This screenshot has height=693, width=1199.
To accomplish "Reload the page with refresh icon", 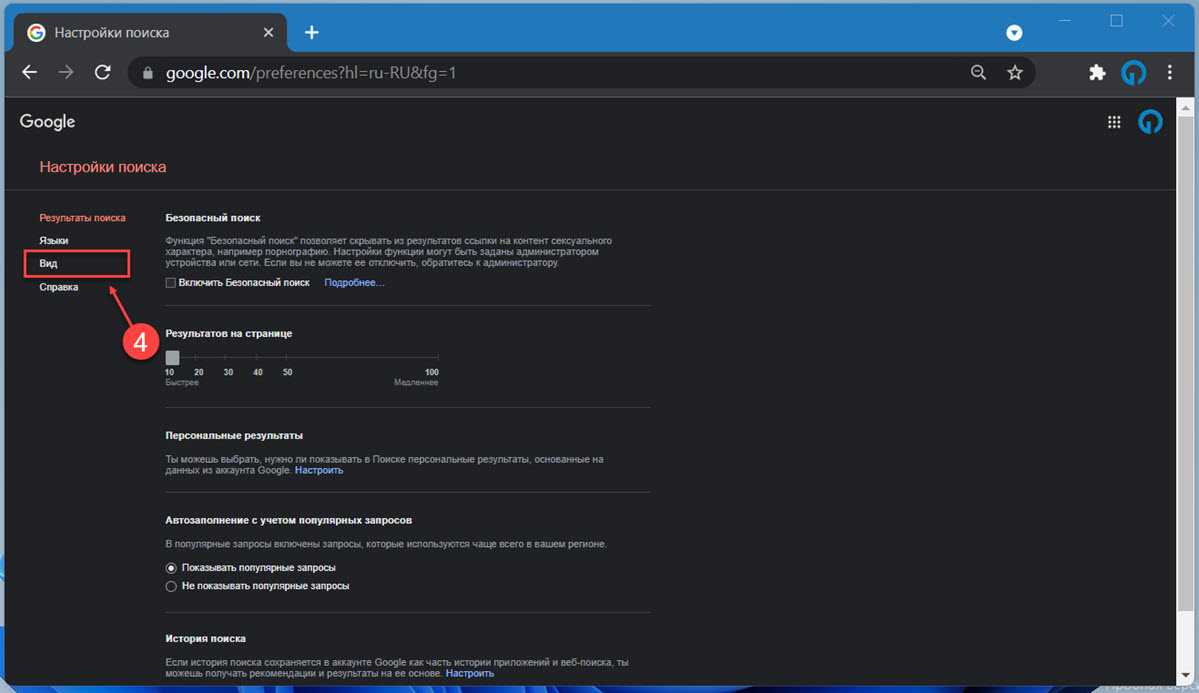I will (102, 73).
